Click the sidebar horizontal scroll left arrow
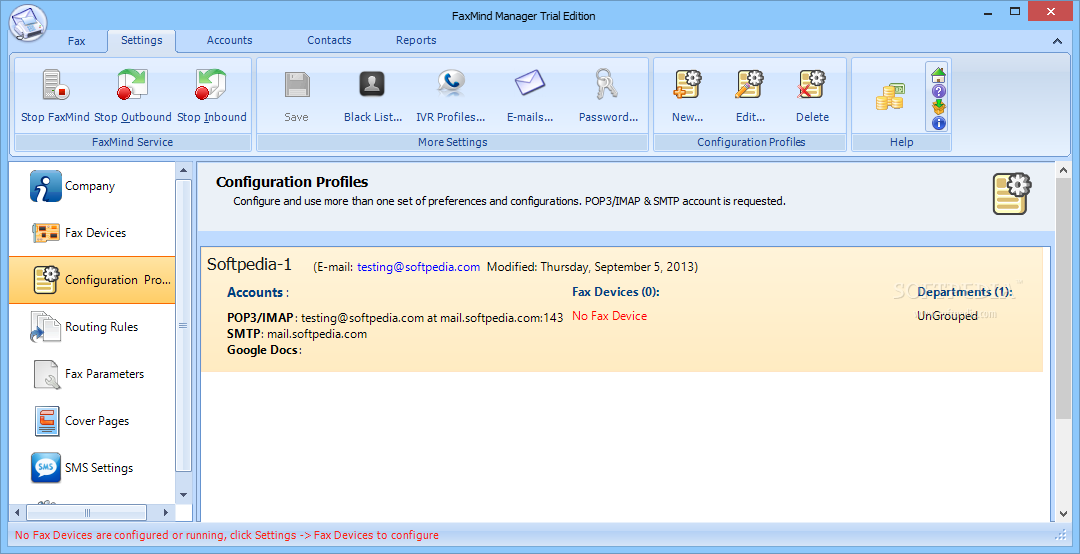This screenshot has height=554, width=1080. [17, 513]
